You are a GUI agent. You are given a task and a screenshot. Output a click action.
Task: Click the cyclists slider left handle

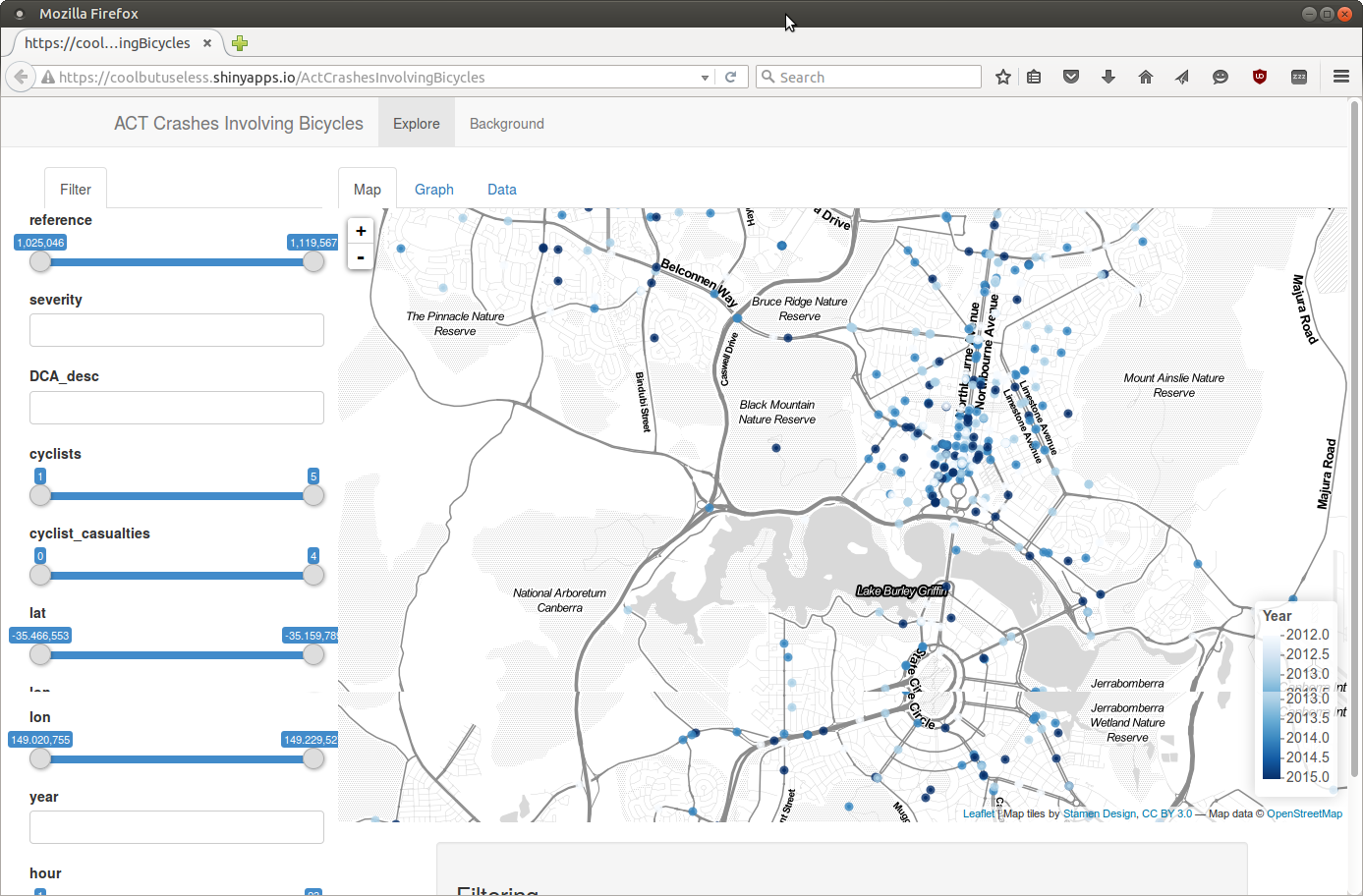click(x=40, y=495)
